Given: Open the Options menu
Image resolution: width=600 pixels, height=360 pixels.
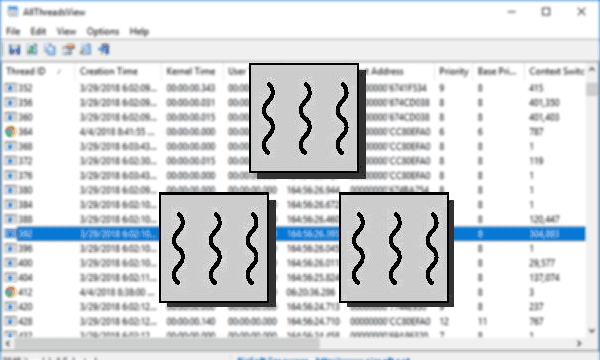Looking at the screenshot, I should click(103, 31).
